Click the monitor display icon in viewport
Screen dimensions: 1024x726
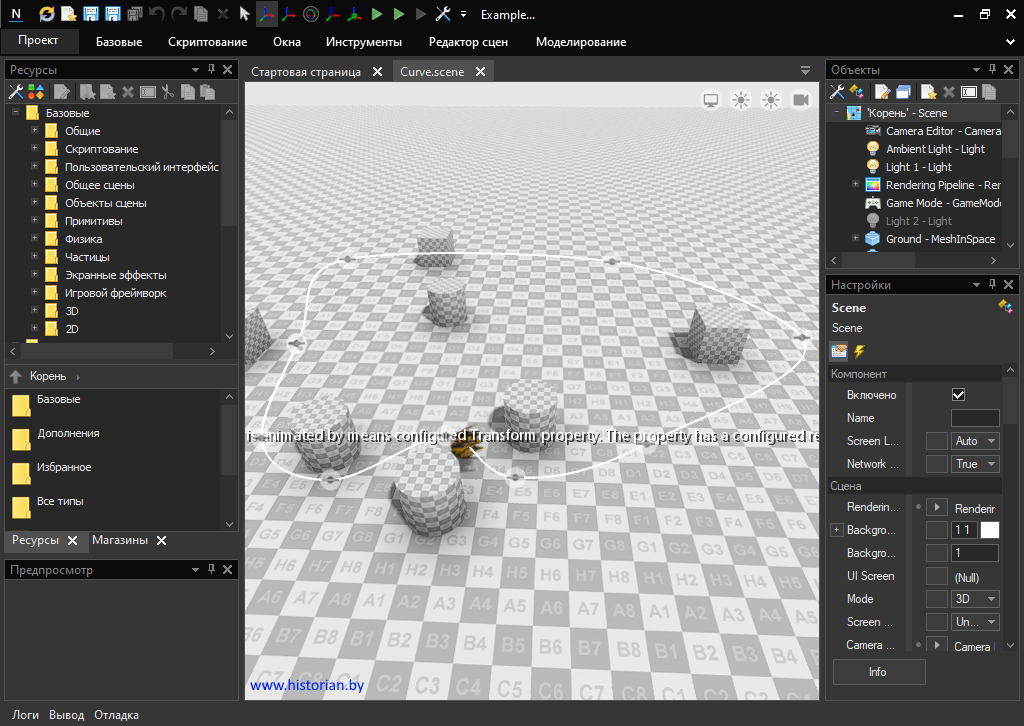(x=711, y=100)
